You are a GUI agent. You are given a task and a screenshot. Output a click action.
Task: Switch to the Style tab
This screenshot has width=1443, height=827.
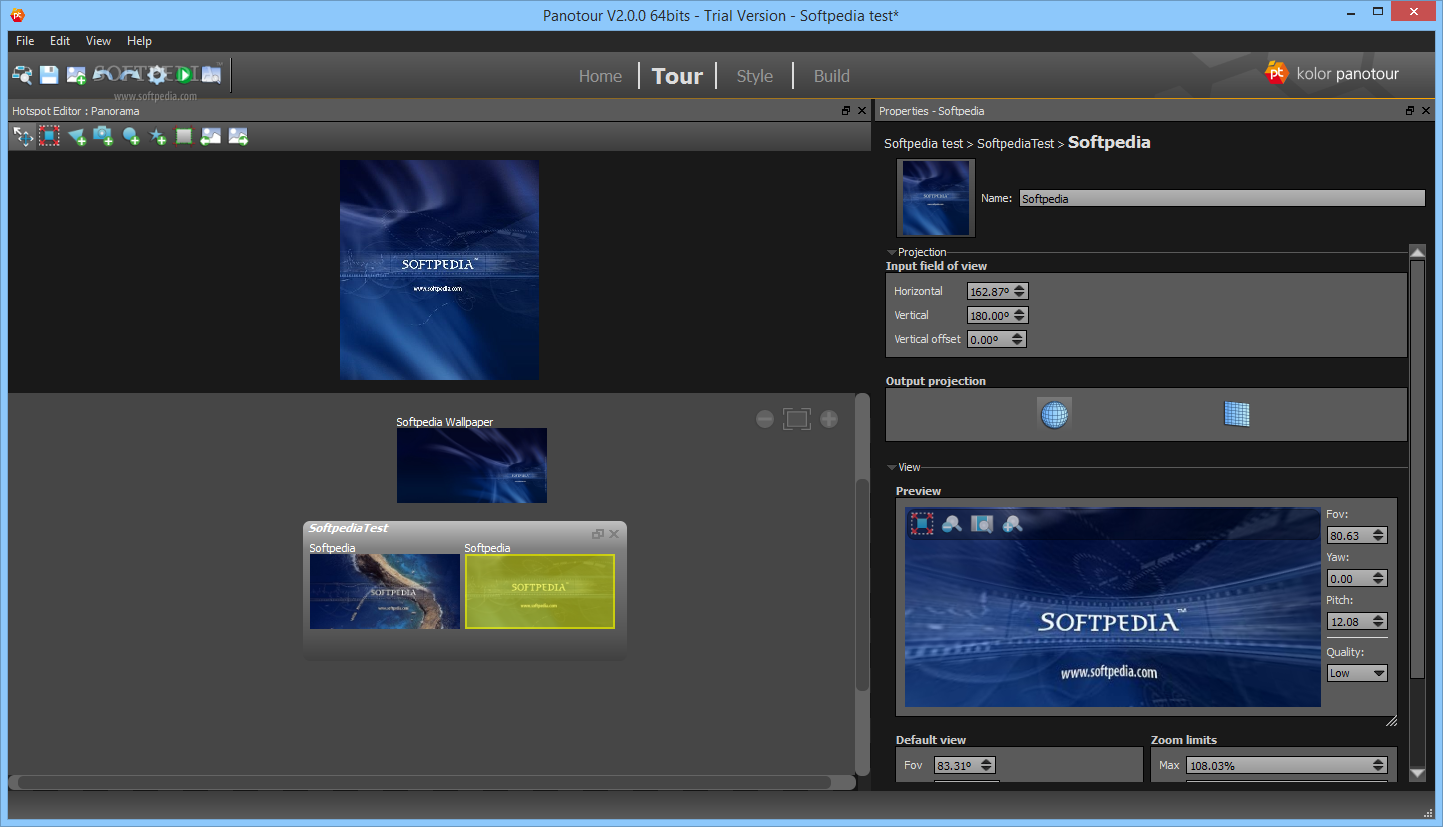755,76
